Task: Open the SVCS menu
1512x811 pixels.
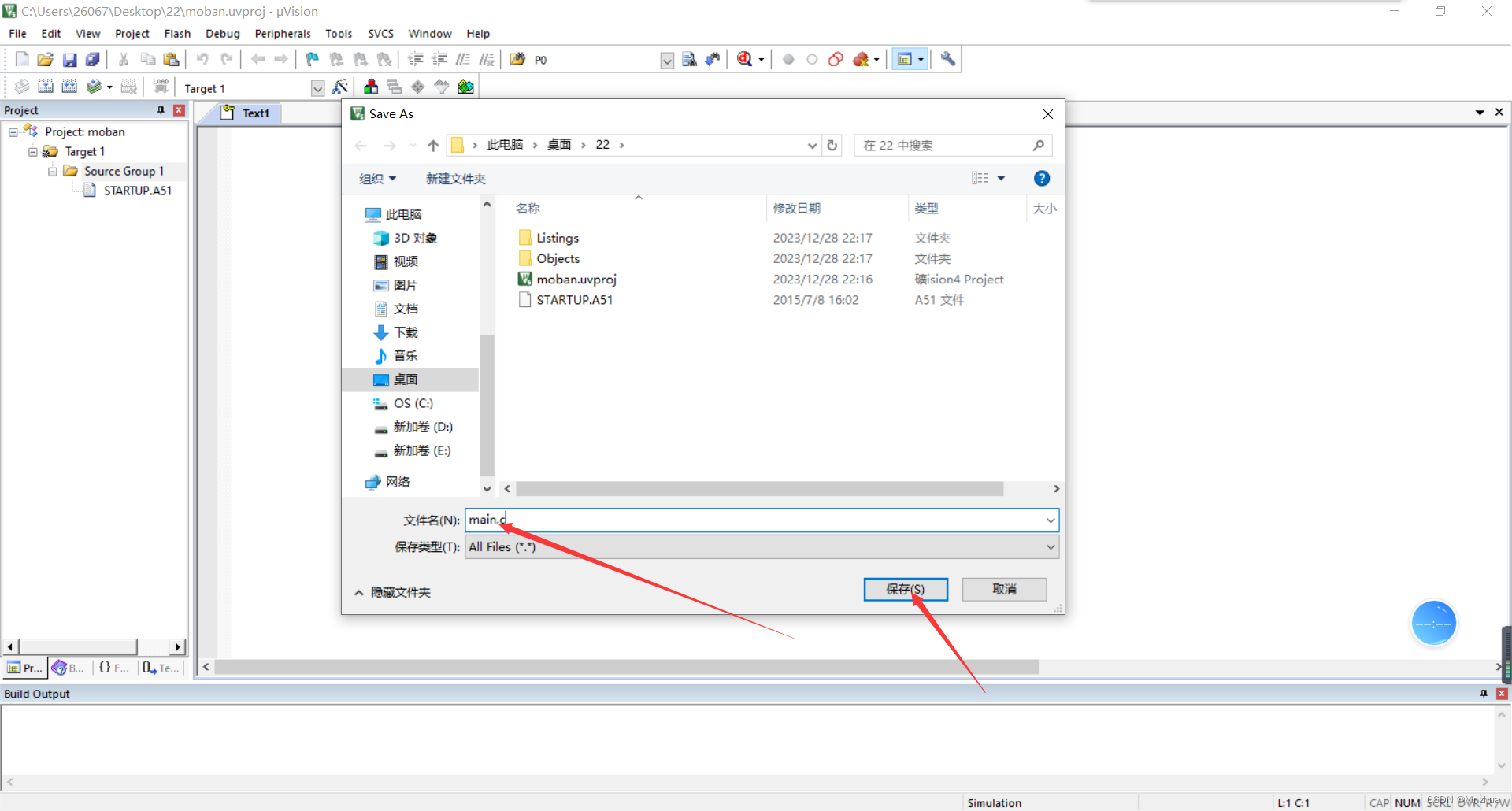Action: [x=380, y=34]
